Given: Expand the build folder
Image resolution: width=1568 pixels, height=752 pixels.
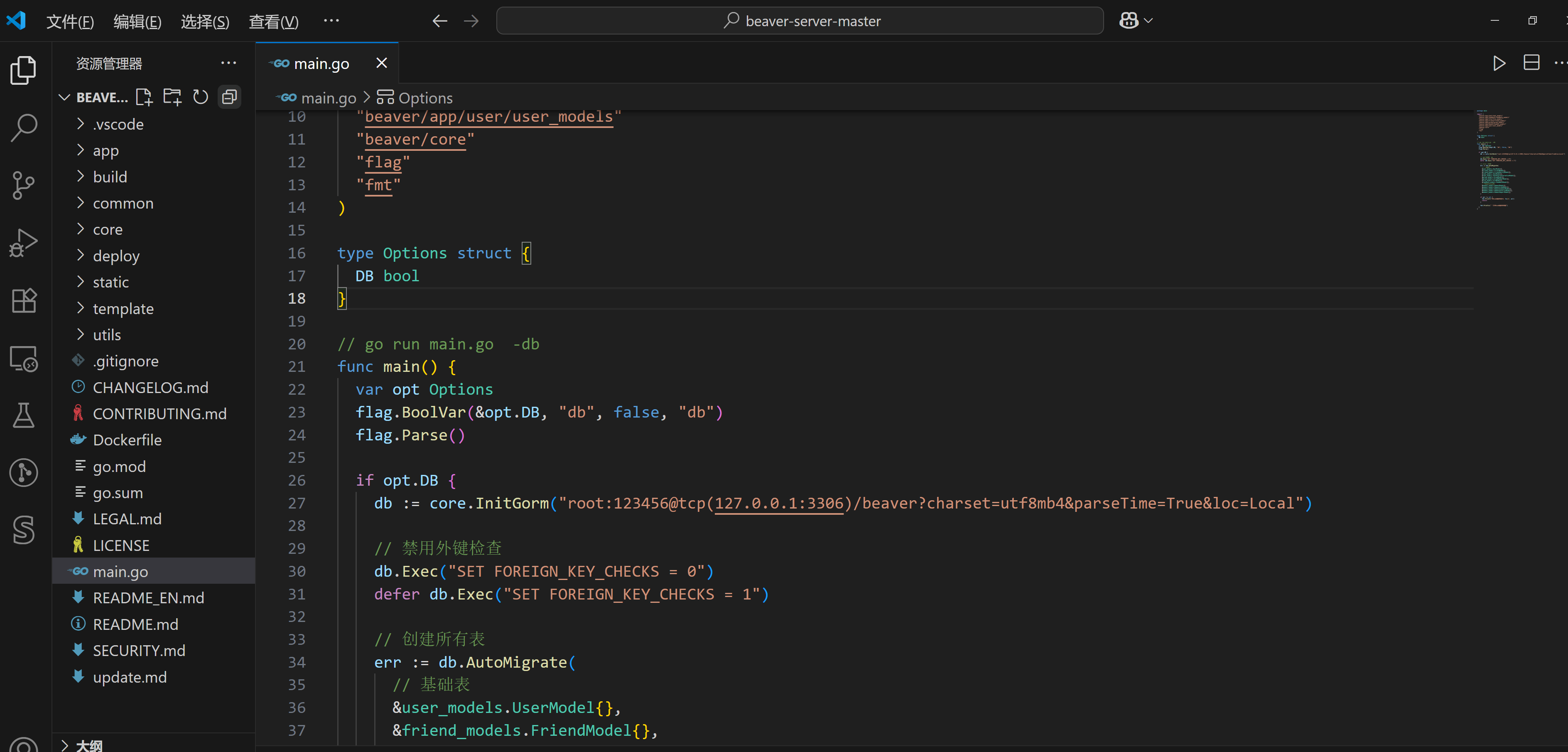Looking at the screenshot, I should point(153,177).
